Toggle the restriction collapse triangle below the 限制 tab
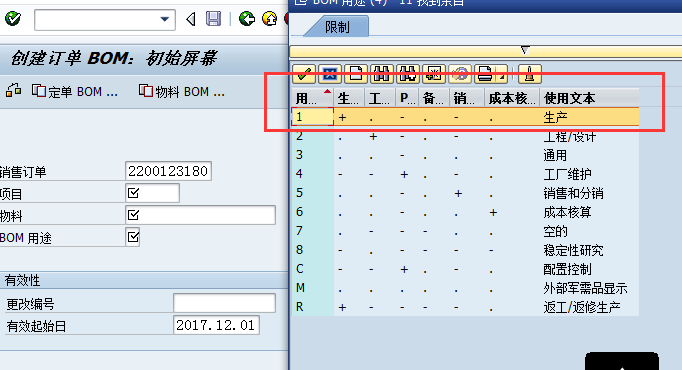This screenshot has width=682, height=370. (x=525, y=50)
